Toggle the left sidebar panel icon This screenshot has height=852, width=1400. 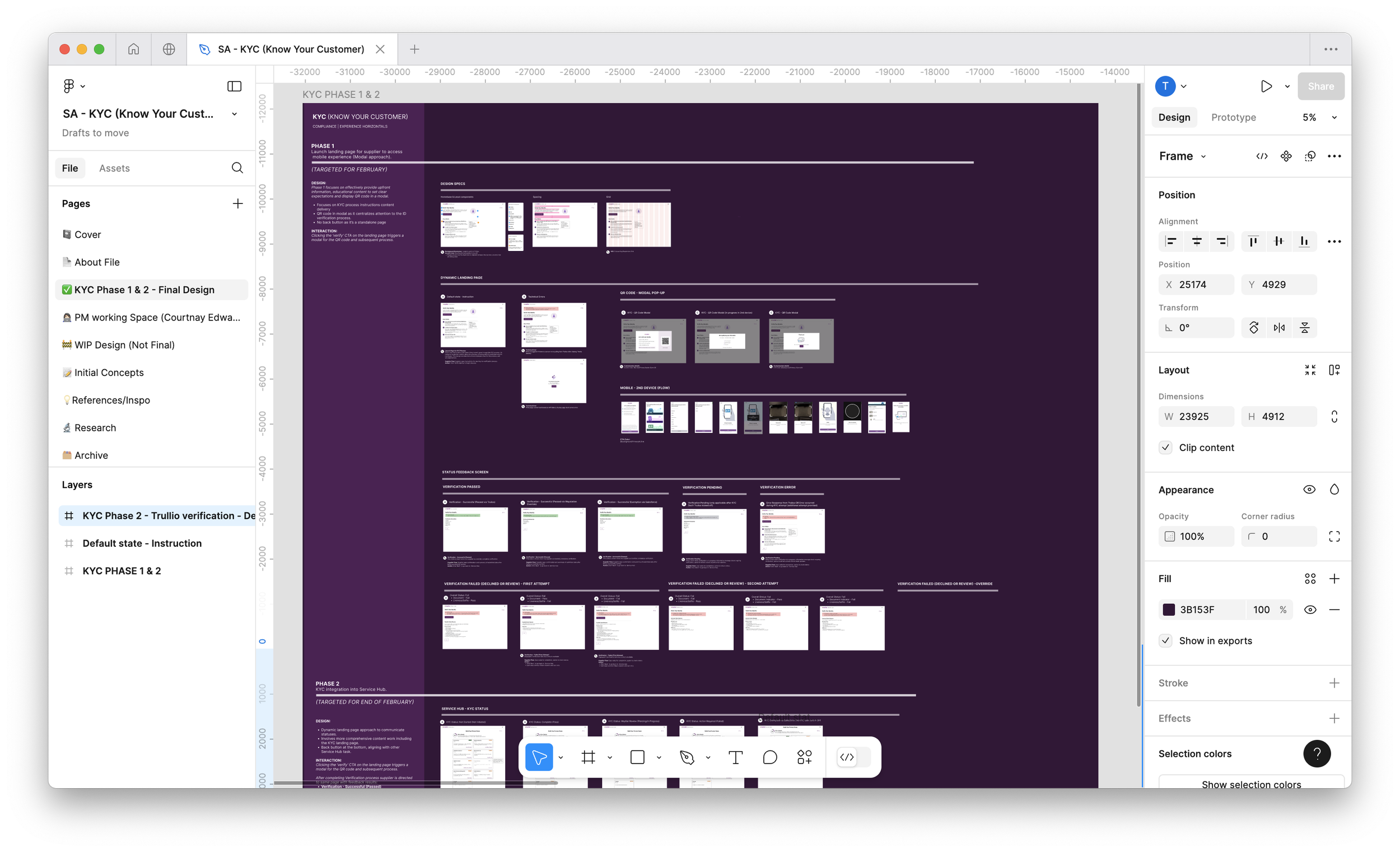coord(234,86)
